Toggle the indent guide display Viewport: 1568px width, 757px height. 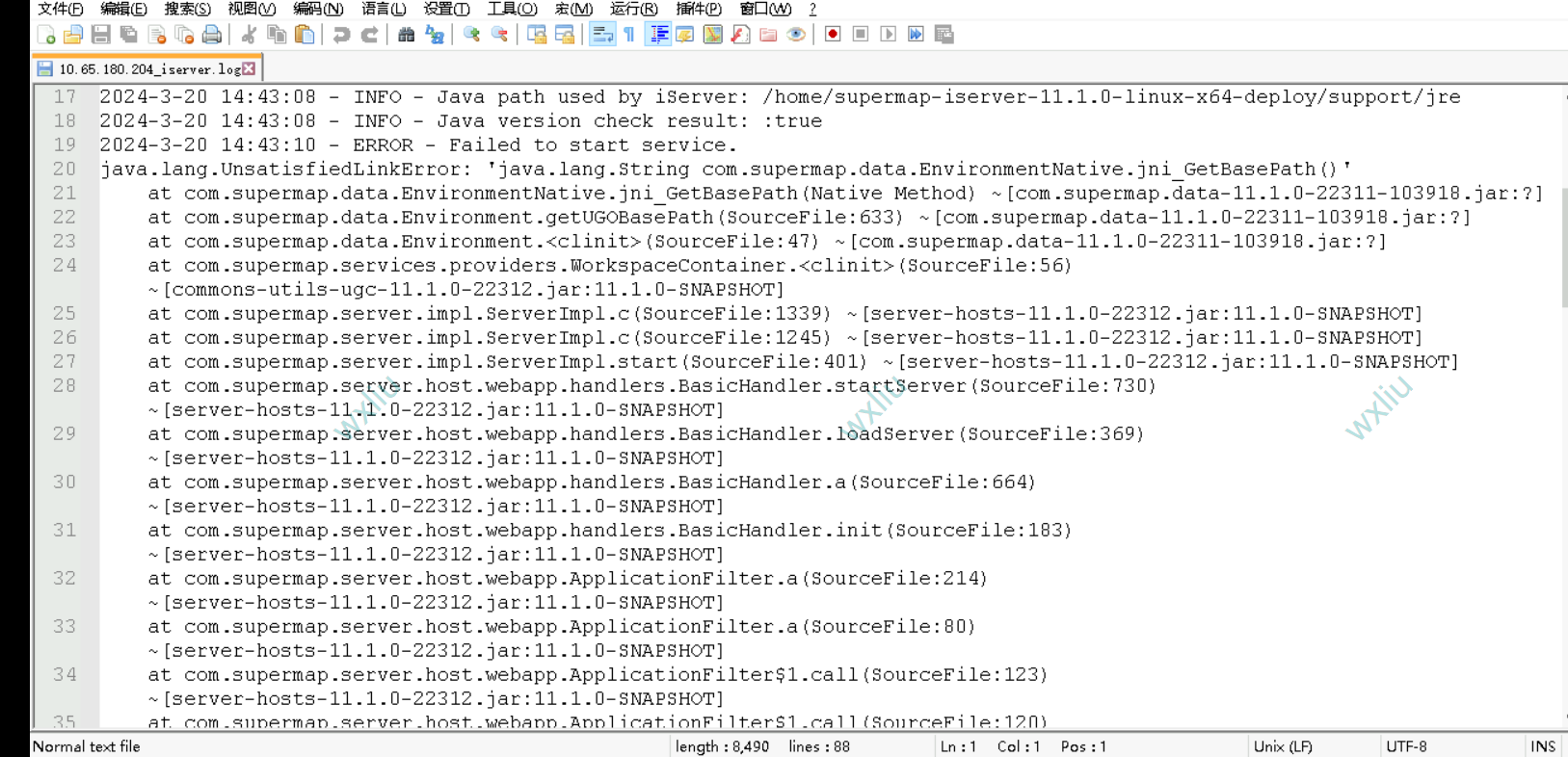click(658, 35)
